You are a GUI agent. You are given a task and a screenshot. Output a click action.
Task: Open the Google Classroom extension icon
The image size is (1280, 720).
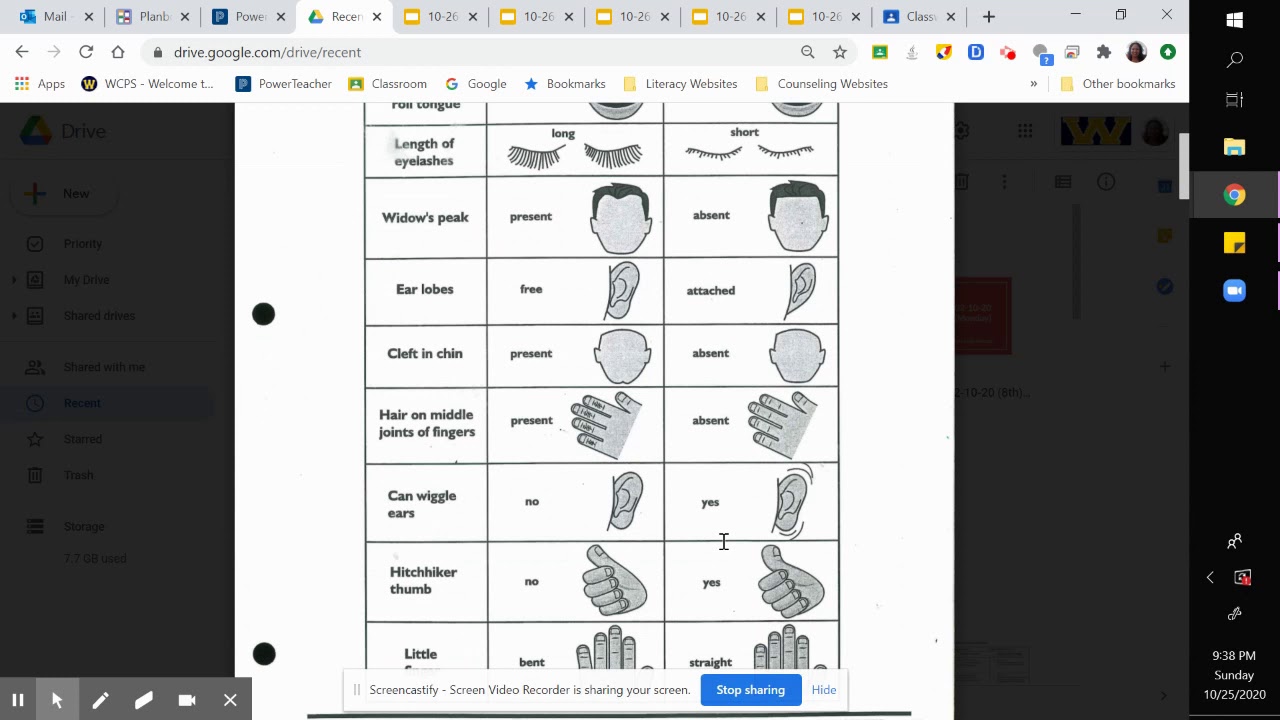[880, 52]
